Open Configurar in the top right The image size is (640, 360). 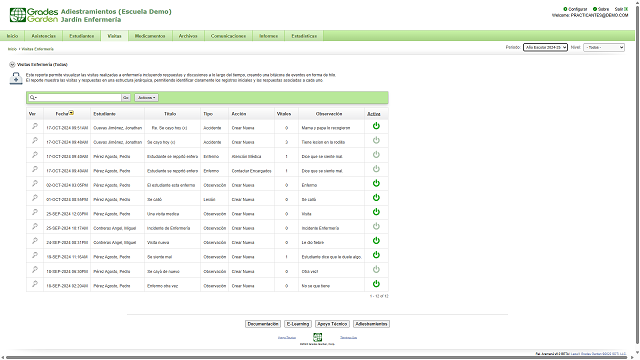coord(575,9)
